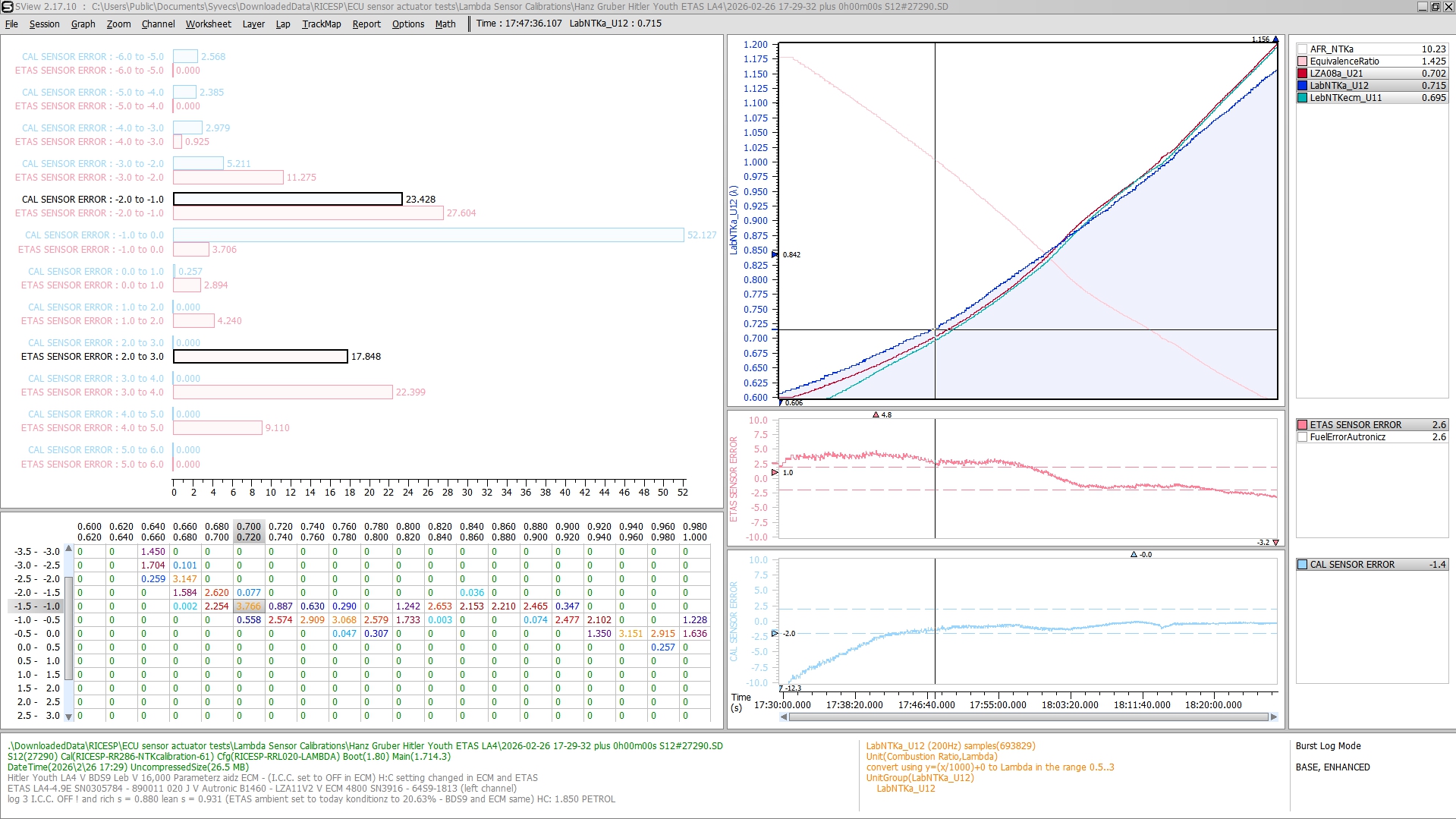The image size is (1456, 819).
Task: Click the SView application icon in title bar
Action: [x=7, y=7]
